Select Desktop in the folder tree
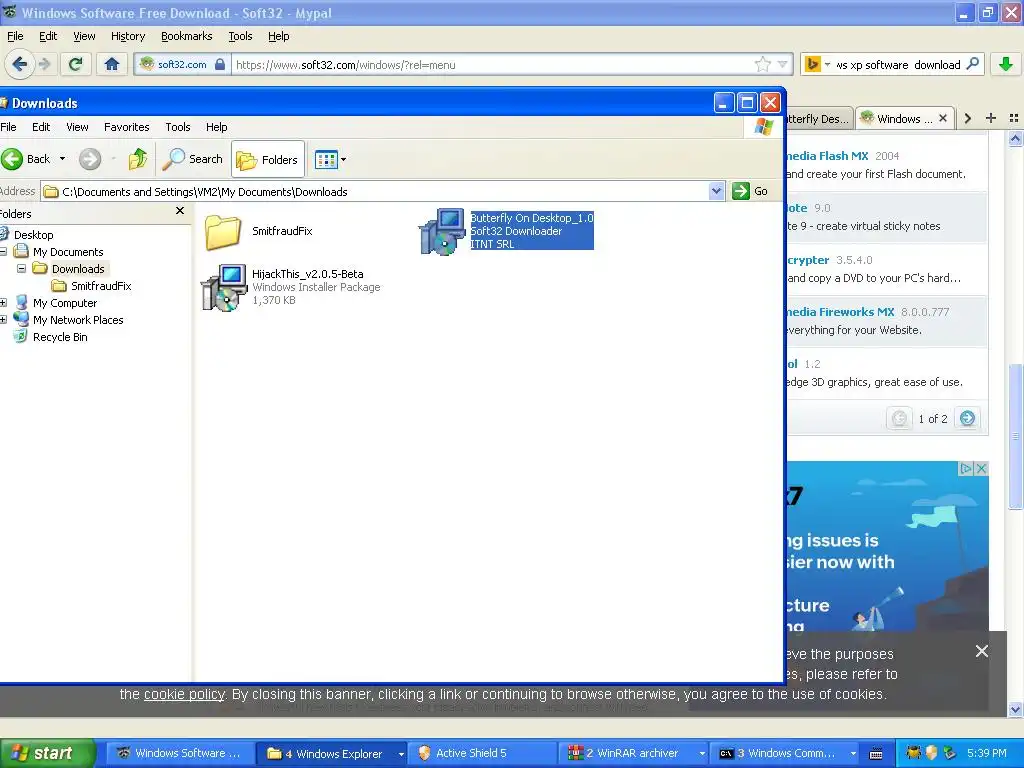This screenshot has height=768, width=1024. point(33,235)
